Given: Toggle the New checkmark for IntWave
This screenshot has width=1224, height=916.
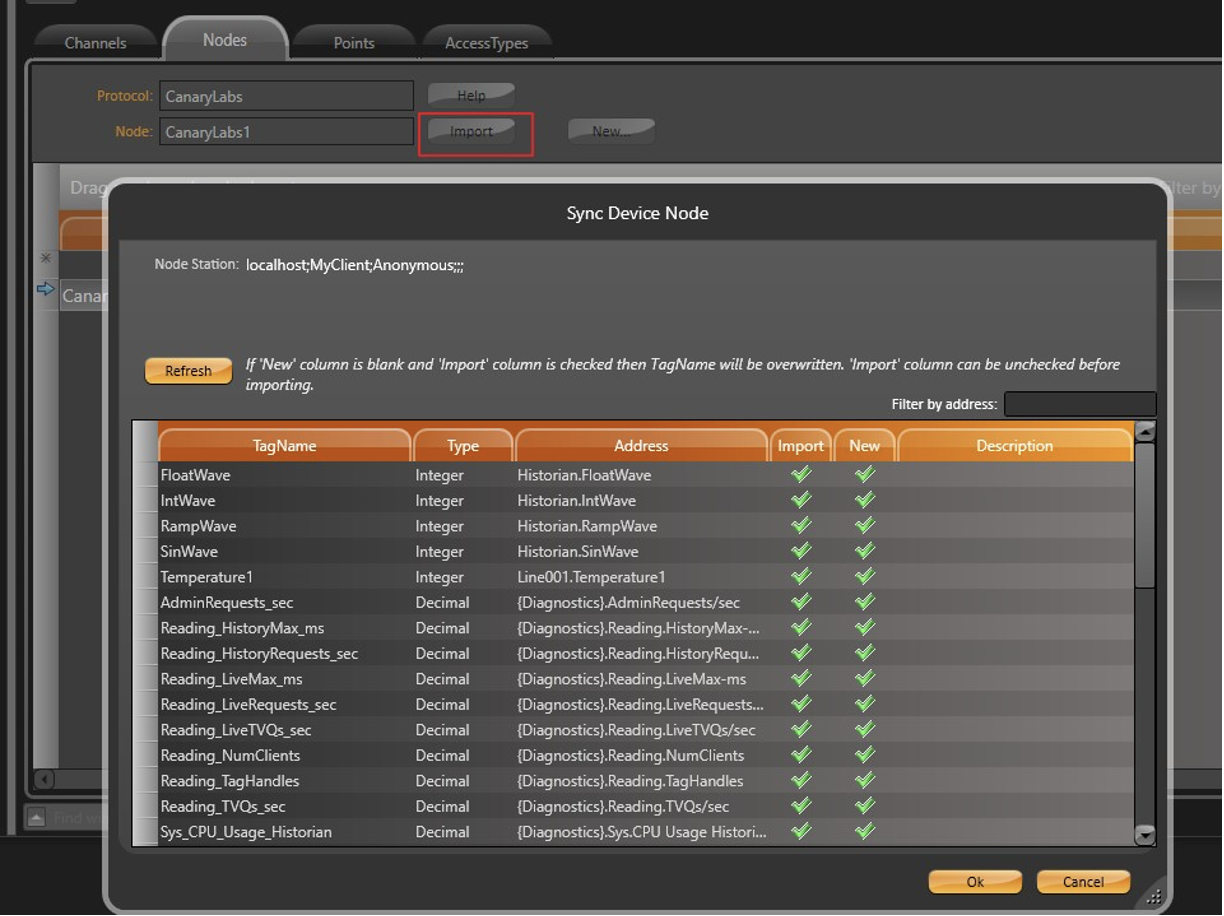Looking at the screenshot, I should click(865, 500).
